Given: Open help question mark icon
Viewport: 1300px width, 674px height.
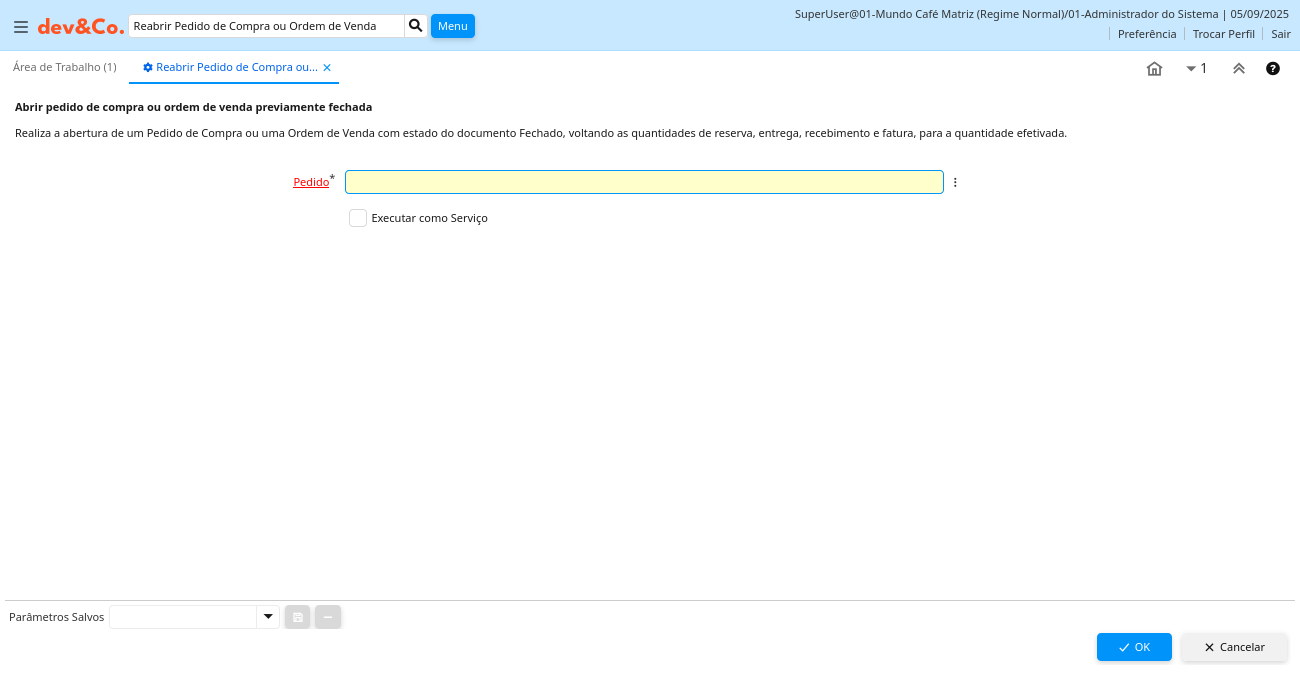Looking at the screenshot, I should pos(1272,69).
